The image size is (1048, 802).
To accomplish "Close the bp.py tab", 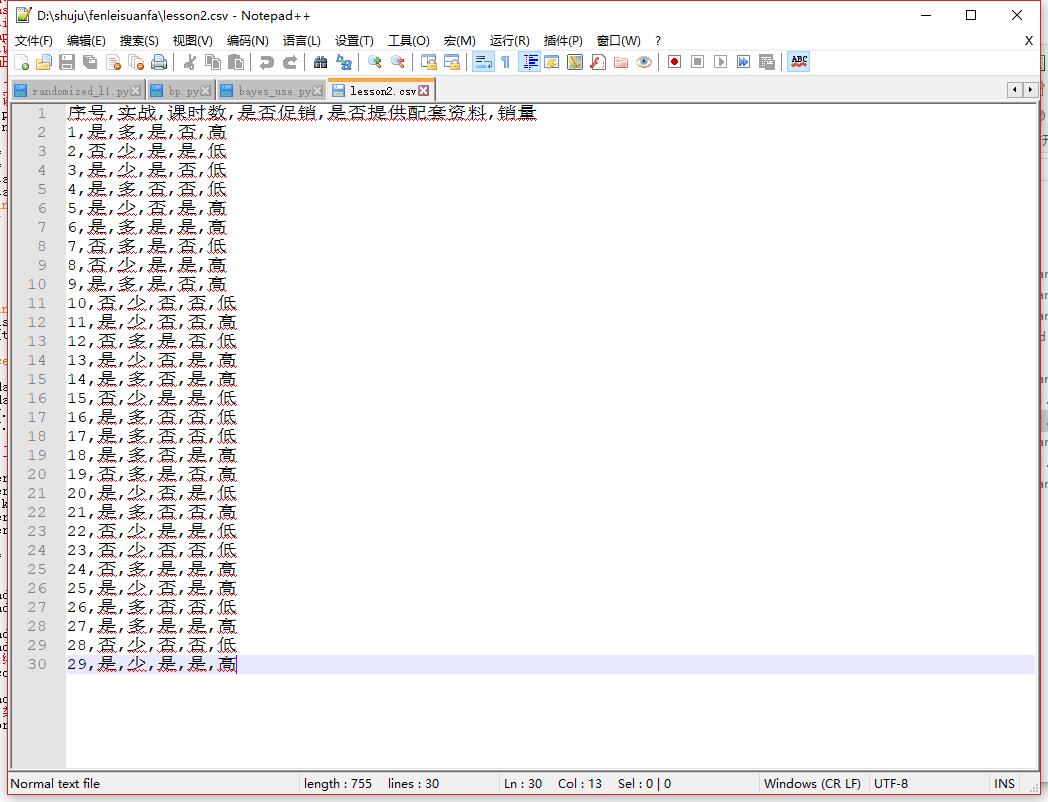I will coord(206,91).
